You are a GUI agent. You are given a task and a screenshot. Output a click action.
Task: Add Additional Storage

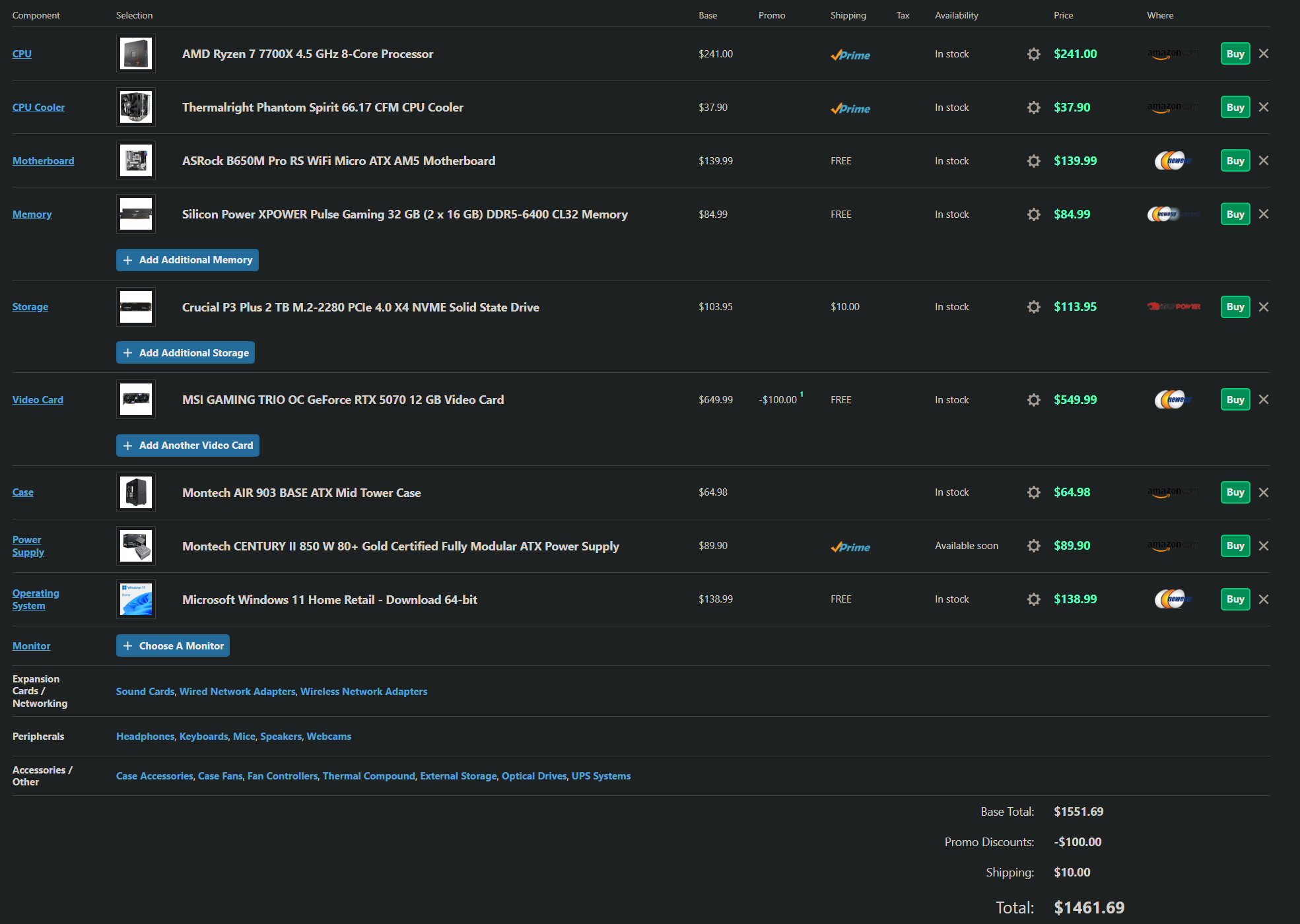coord(186,353)
